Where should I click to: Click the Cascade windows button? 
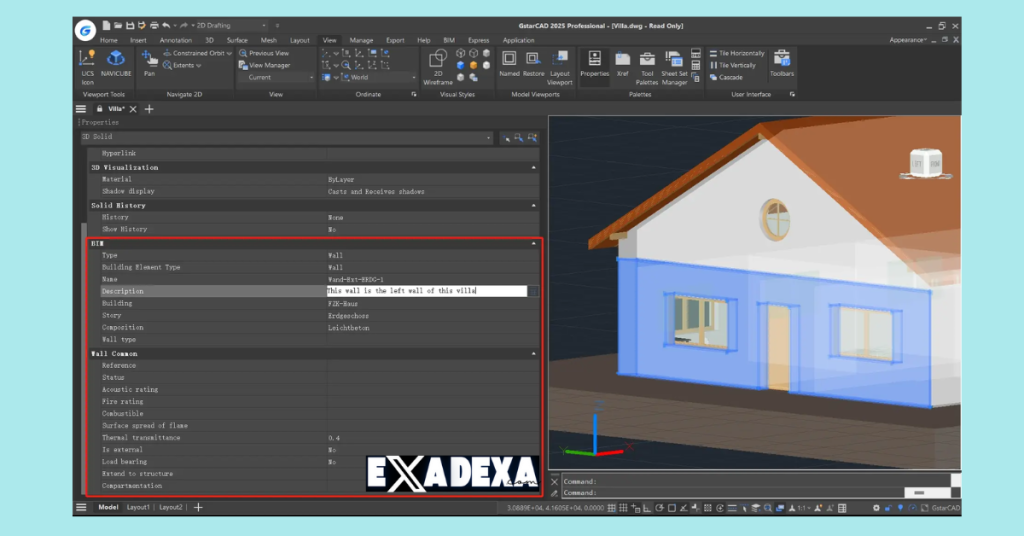(726, 77)
